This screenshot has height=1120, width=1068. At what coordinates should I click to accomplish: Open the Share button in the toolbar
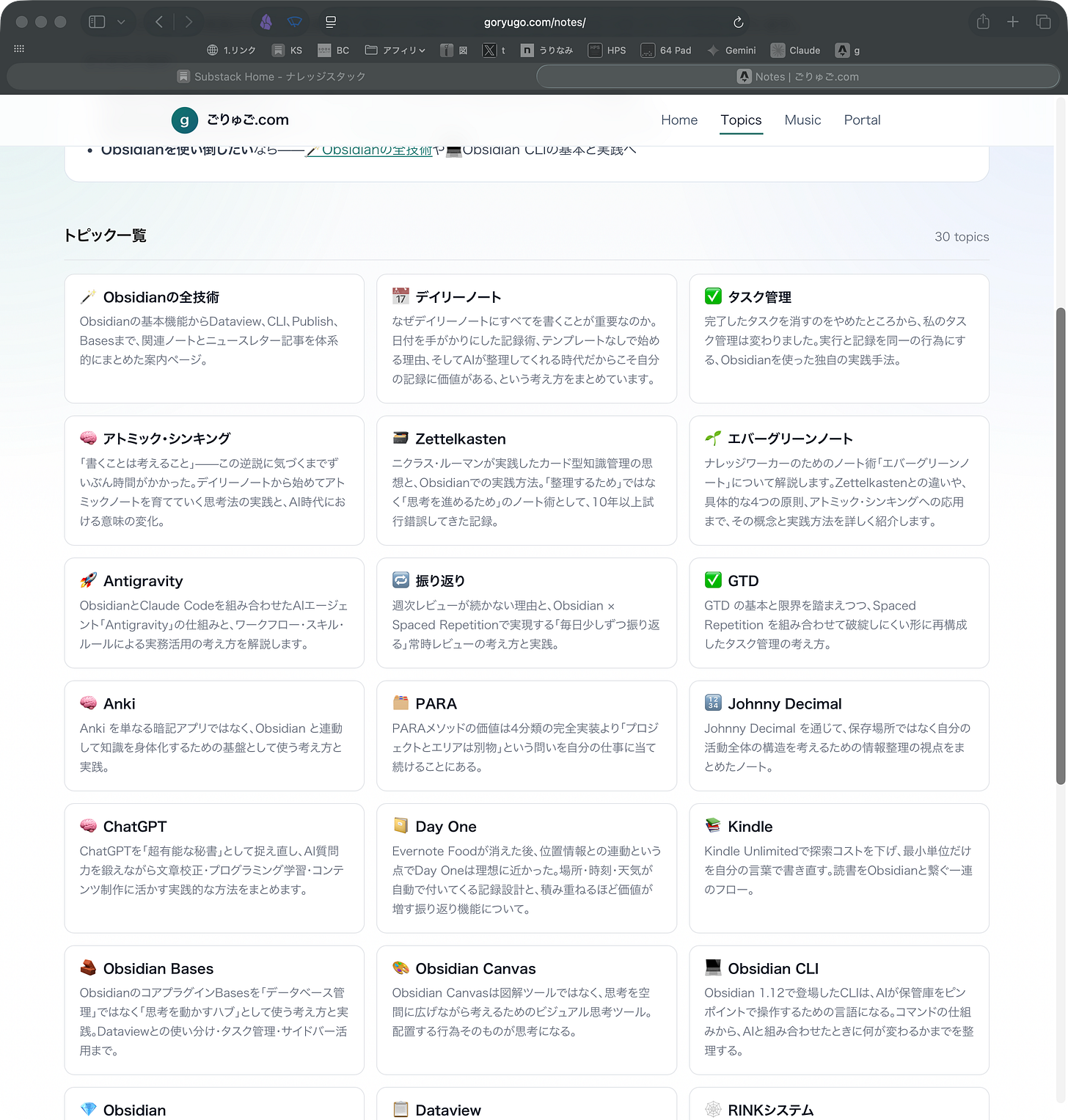pos(983,22)
